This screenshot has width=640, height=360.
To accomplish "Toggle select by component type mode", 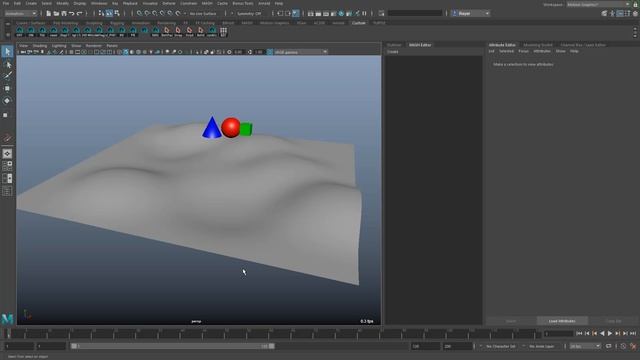I will click(x=117, y=13).
